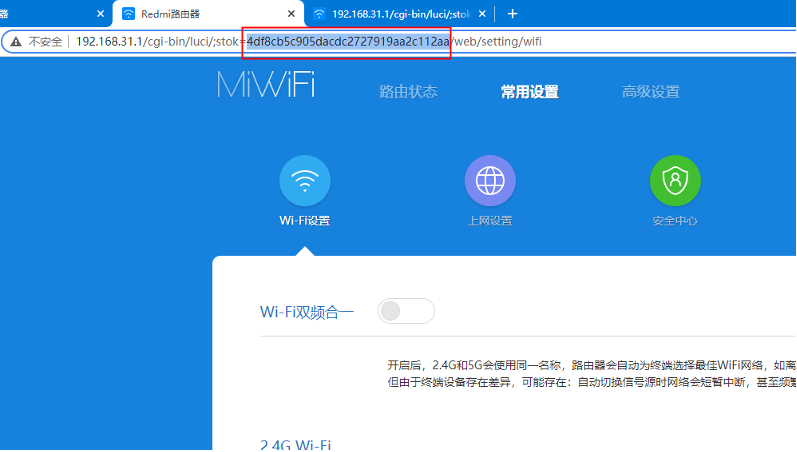Screen dimensions: 797x452
Task: Close the leftmost partially visible tab
Action: [101, 14]
